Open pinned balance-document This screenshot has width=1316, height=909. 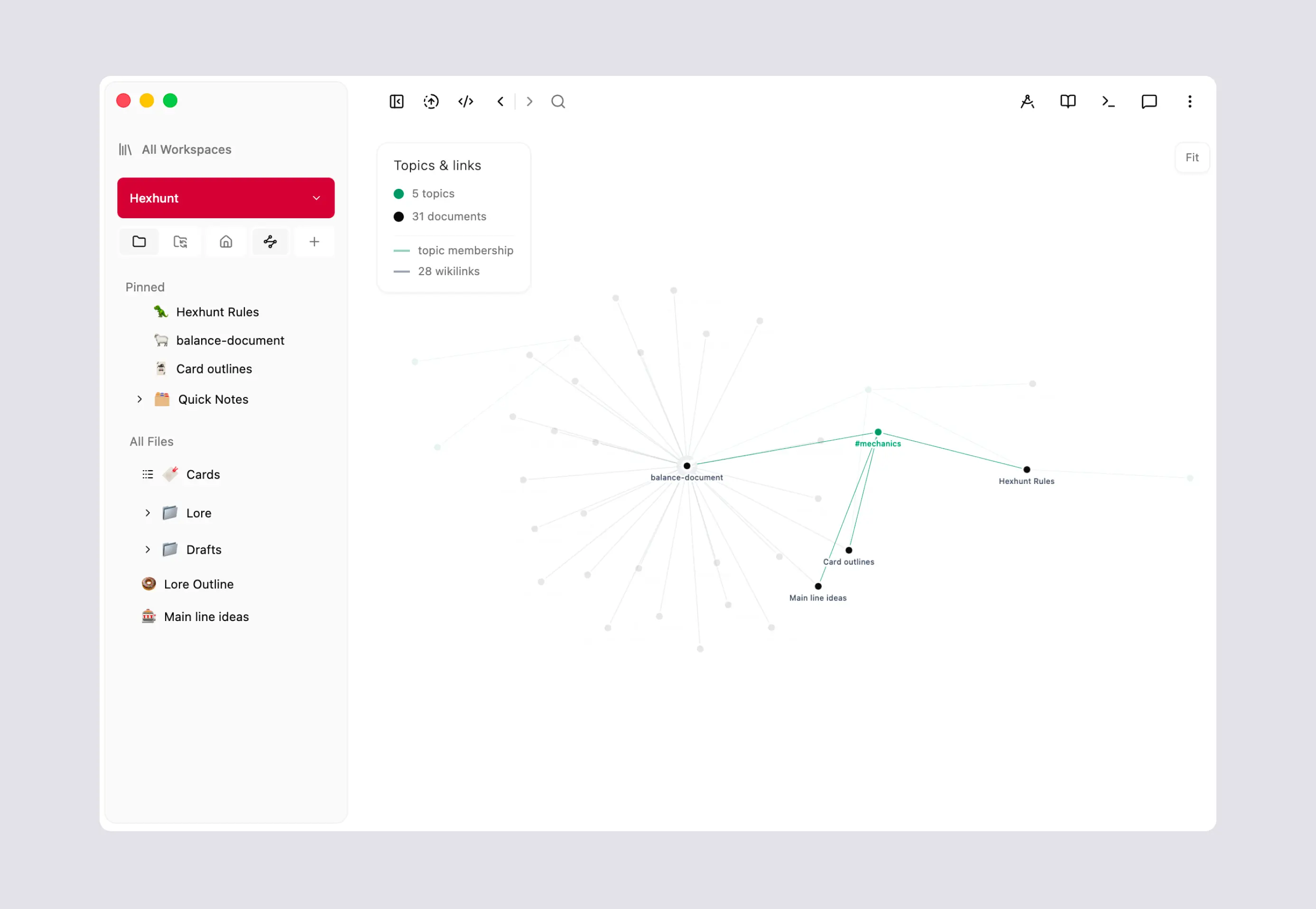click(230, 341)
